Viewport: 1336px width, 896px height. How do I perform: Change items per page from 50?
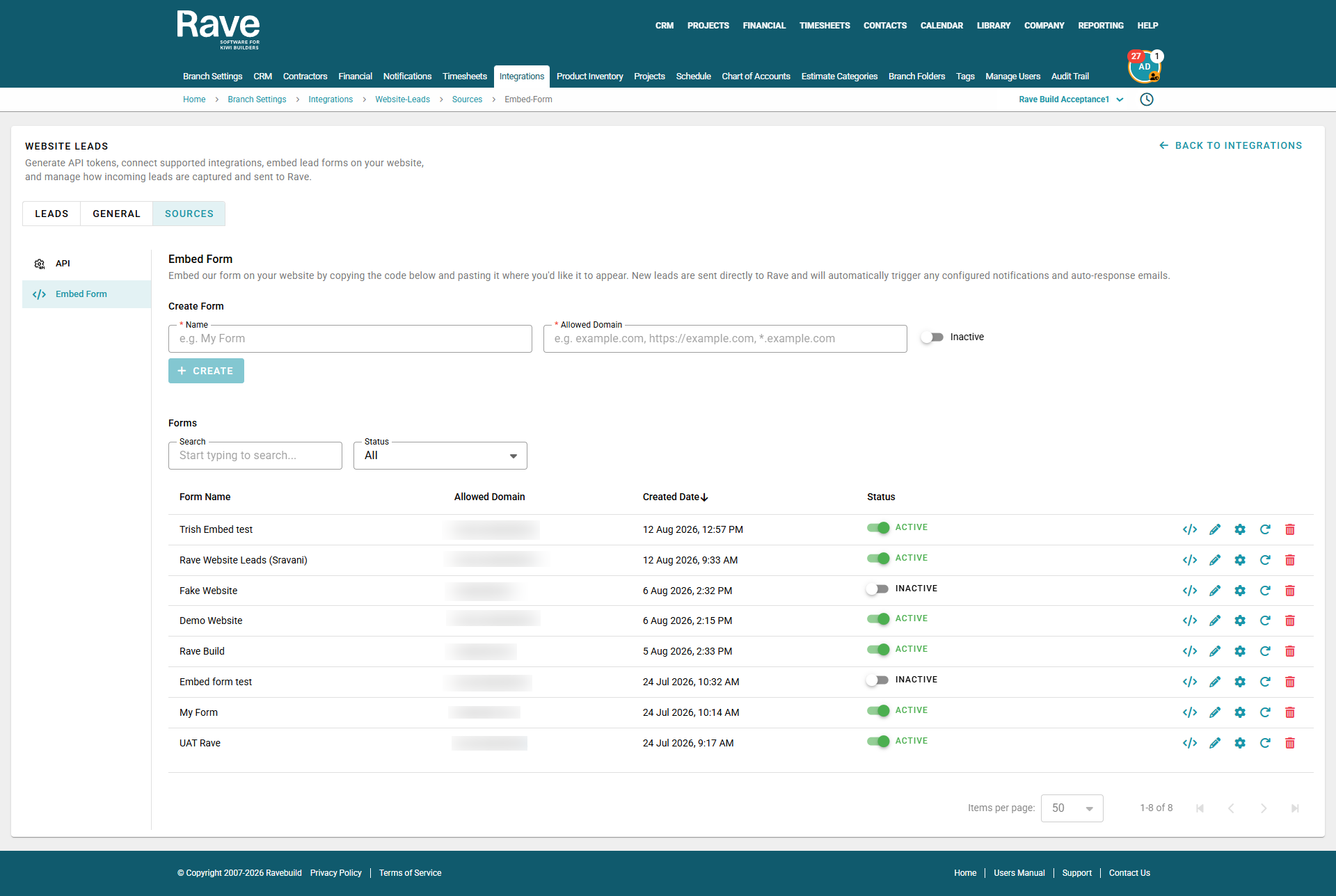click(1072, 808)
